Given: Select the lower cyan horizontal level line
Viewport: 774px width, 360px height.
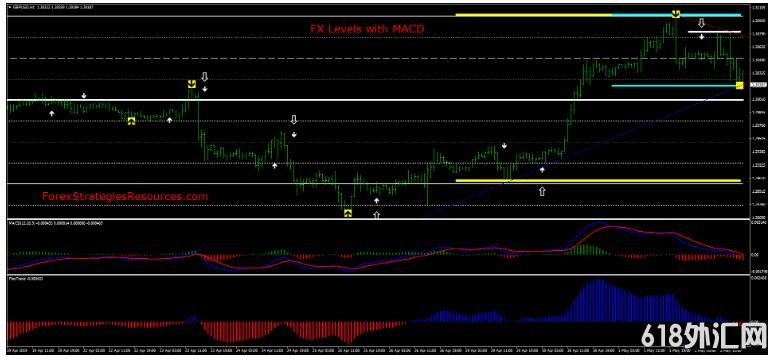Looking at the screenshot, I should (x=674, y=86).
